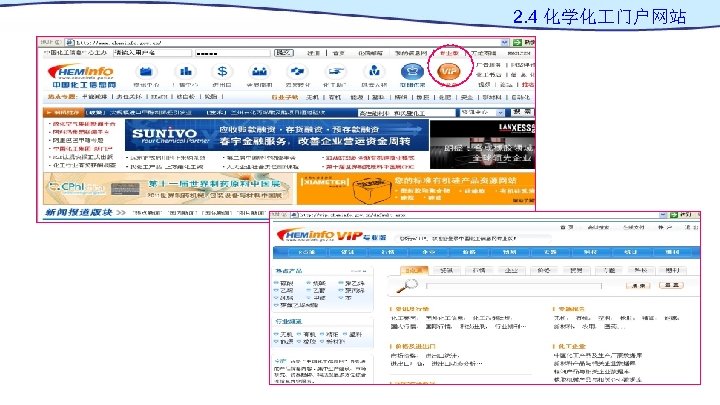Open the LANXESS dark banner ad
This screenshot has height=405, width=720.
[x=482, y=144]
